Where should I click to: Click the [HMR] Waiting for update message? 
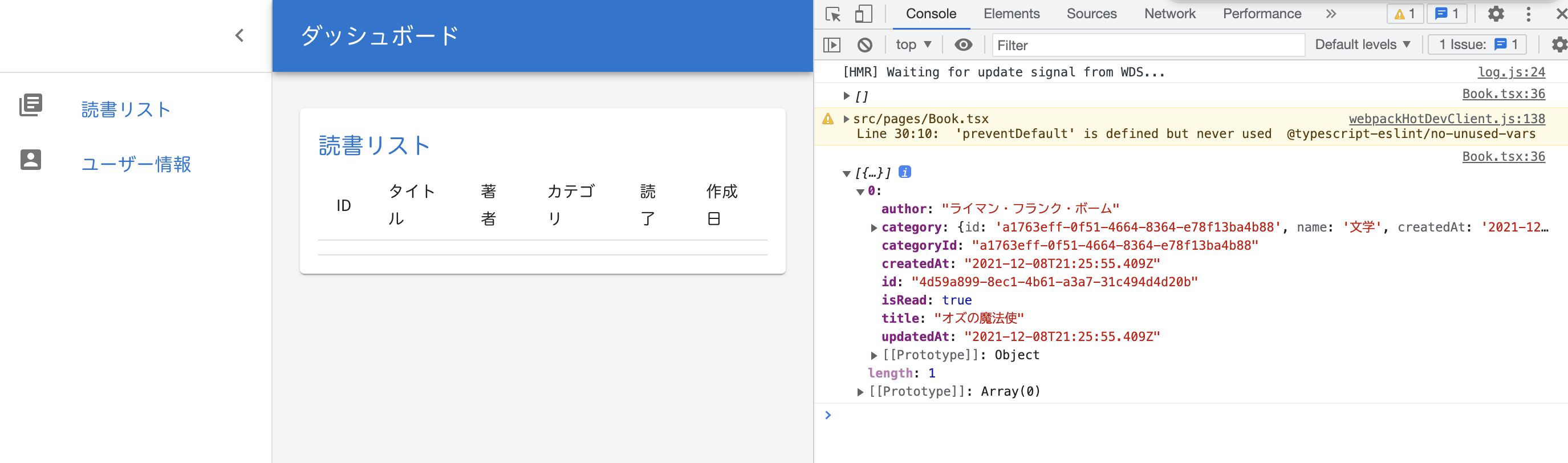point(1004,72)
